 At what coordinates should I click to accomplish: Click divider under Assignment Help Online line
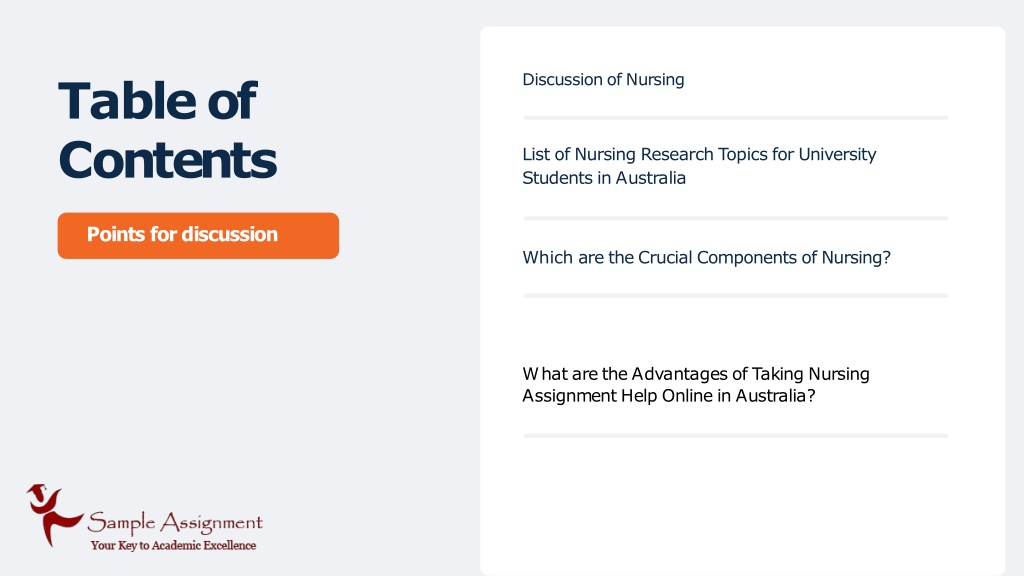tap(735, 436)
